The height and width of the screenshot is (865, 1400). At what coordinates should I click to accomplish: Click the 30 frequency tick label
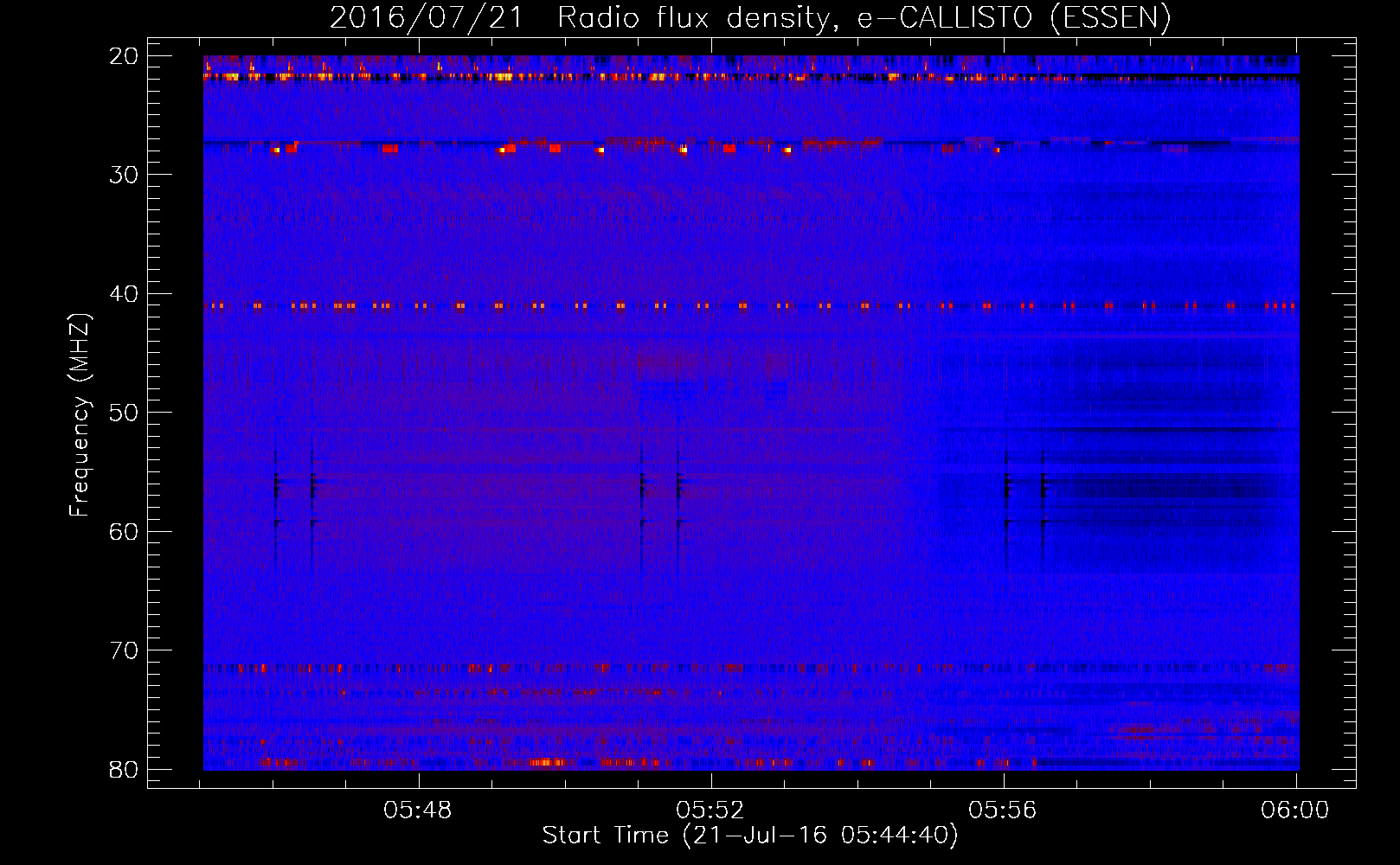pyautogui.click(x=124, y=175)
